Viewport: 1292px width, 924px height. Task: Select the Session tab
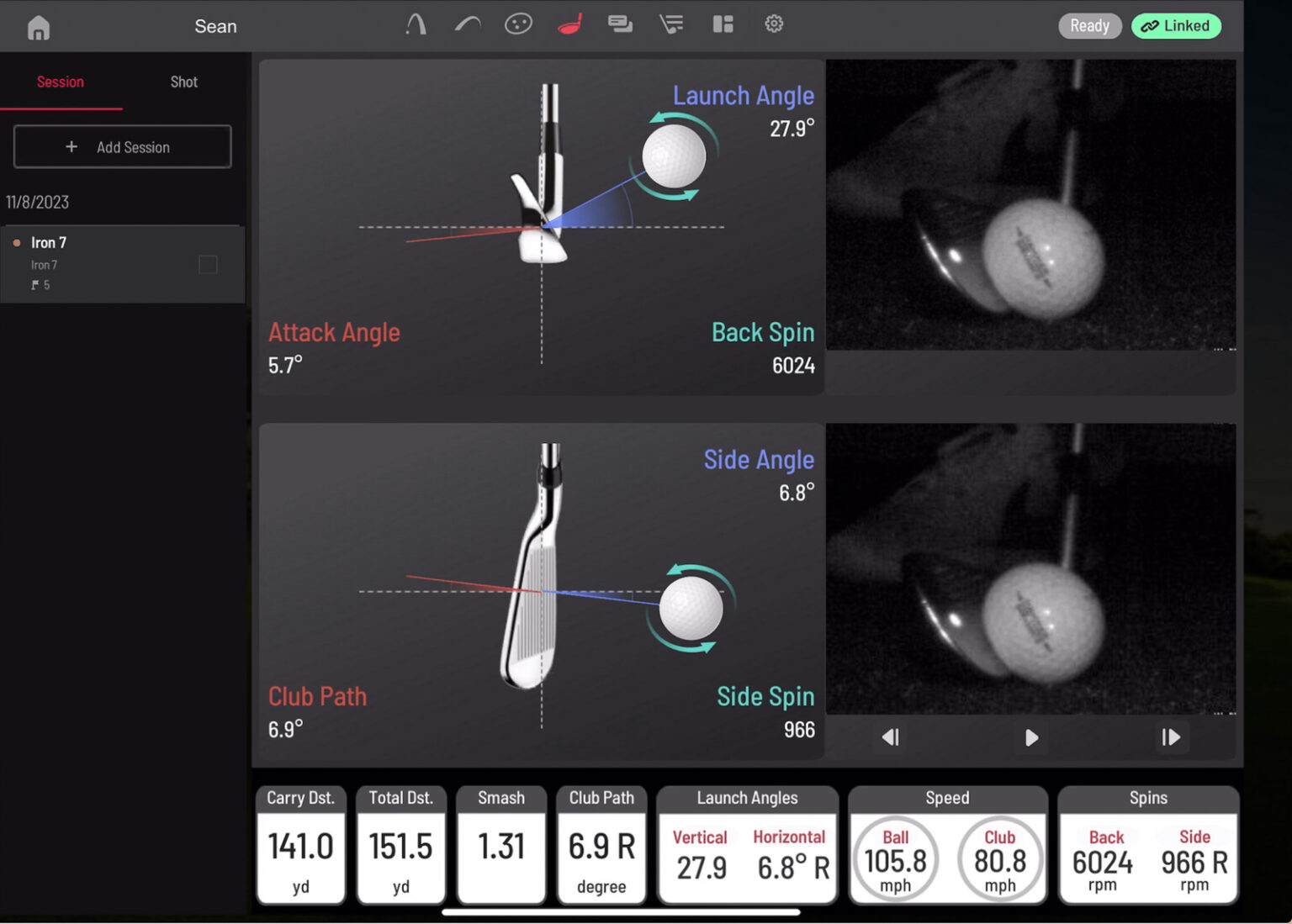(60, 82)
